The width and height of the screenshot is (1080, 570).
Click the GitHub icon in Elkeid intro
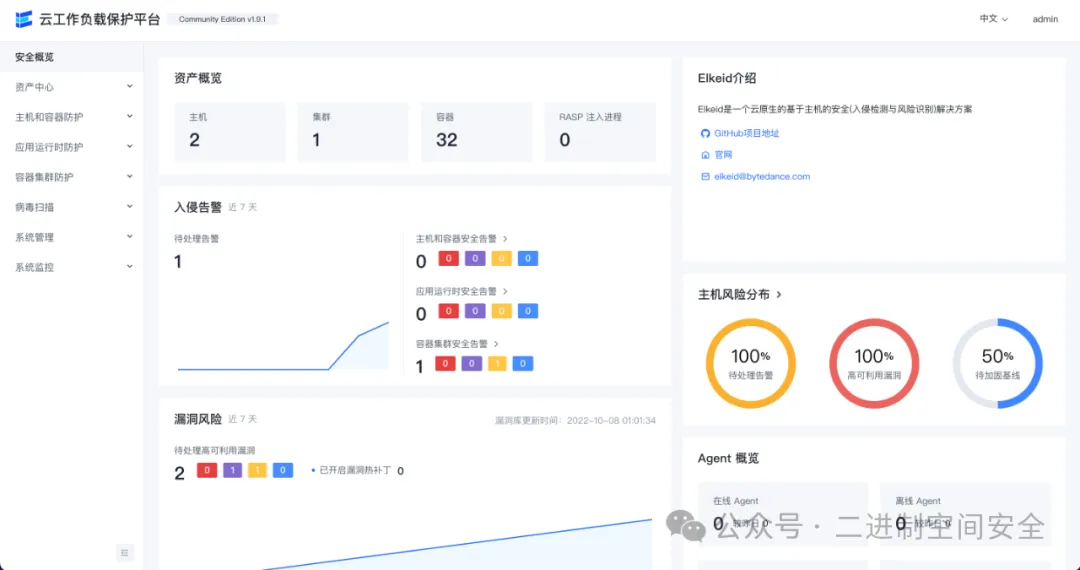click(705, 133)
